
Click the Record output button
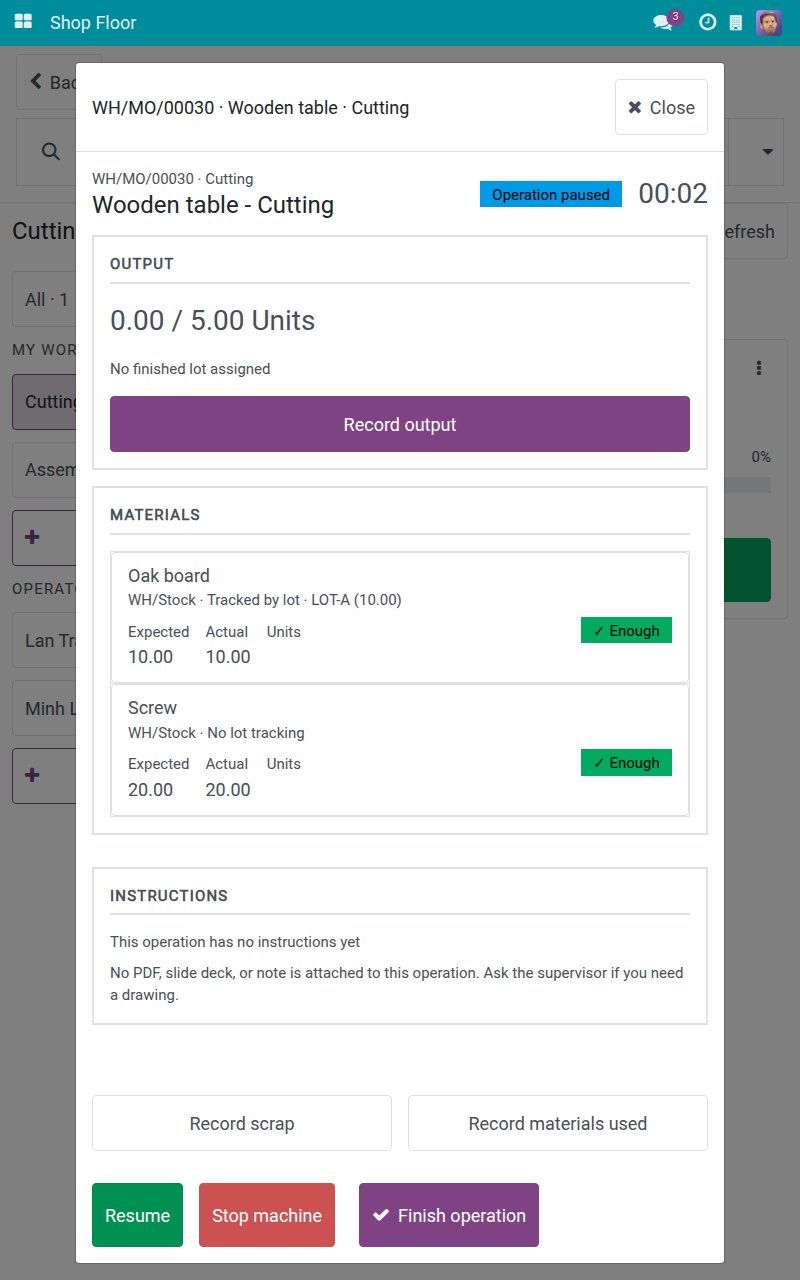click(x=400, y=424)
